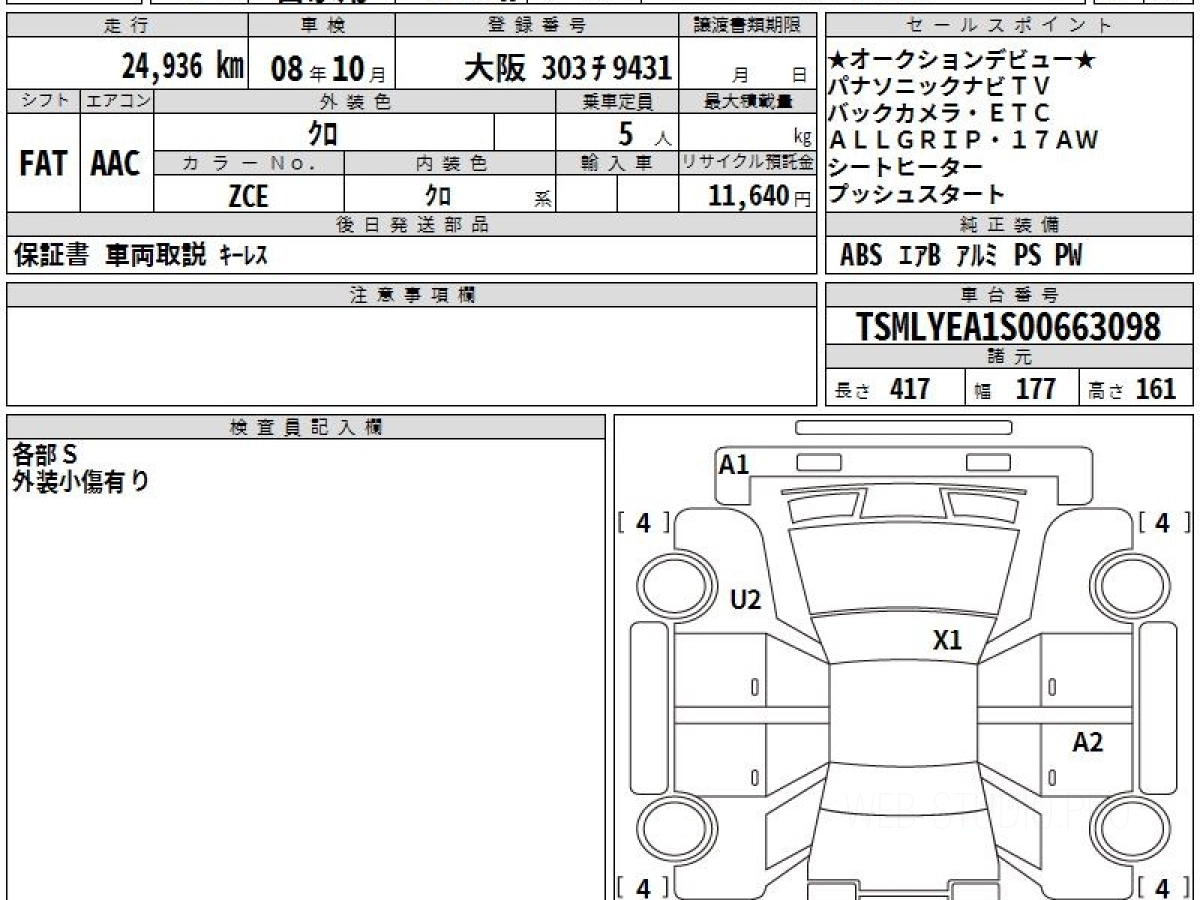The height and width of the screenshot is (900, 1200).
Task: Select the ABS equipment entry
Action: 861,256
